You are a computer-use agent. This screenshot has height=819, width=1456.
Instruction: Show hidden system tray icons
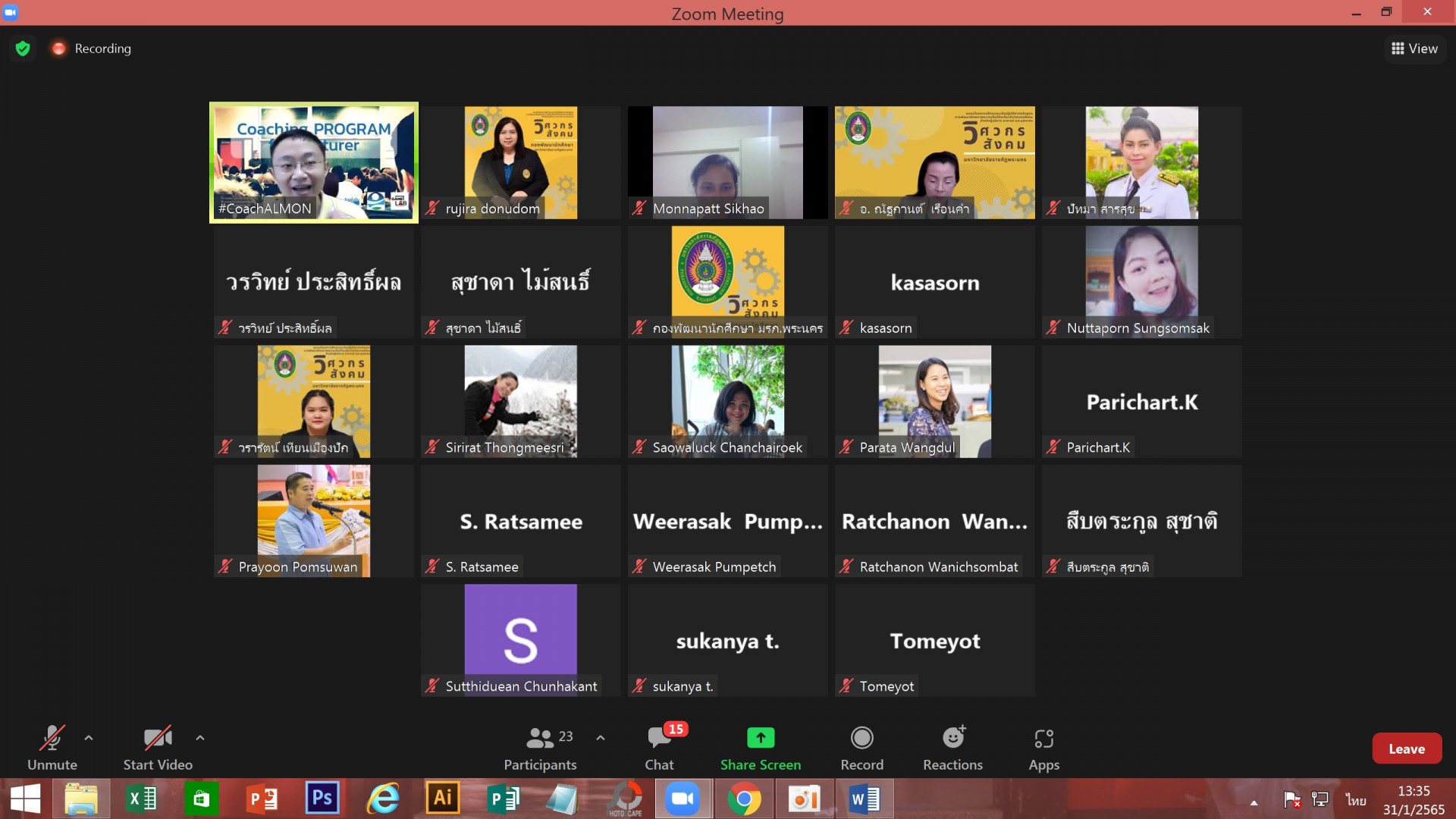[x=1254, y=802]
